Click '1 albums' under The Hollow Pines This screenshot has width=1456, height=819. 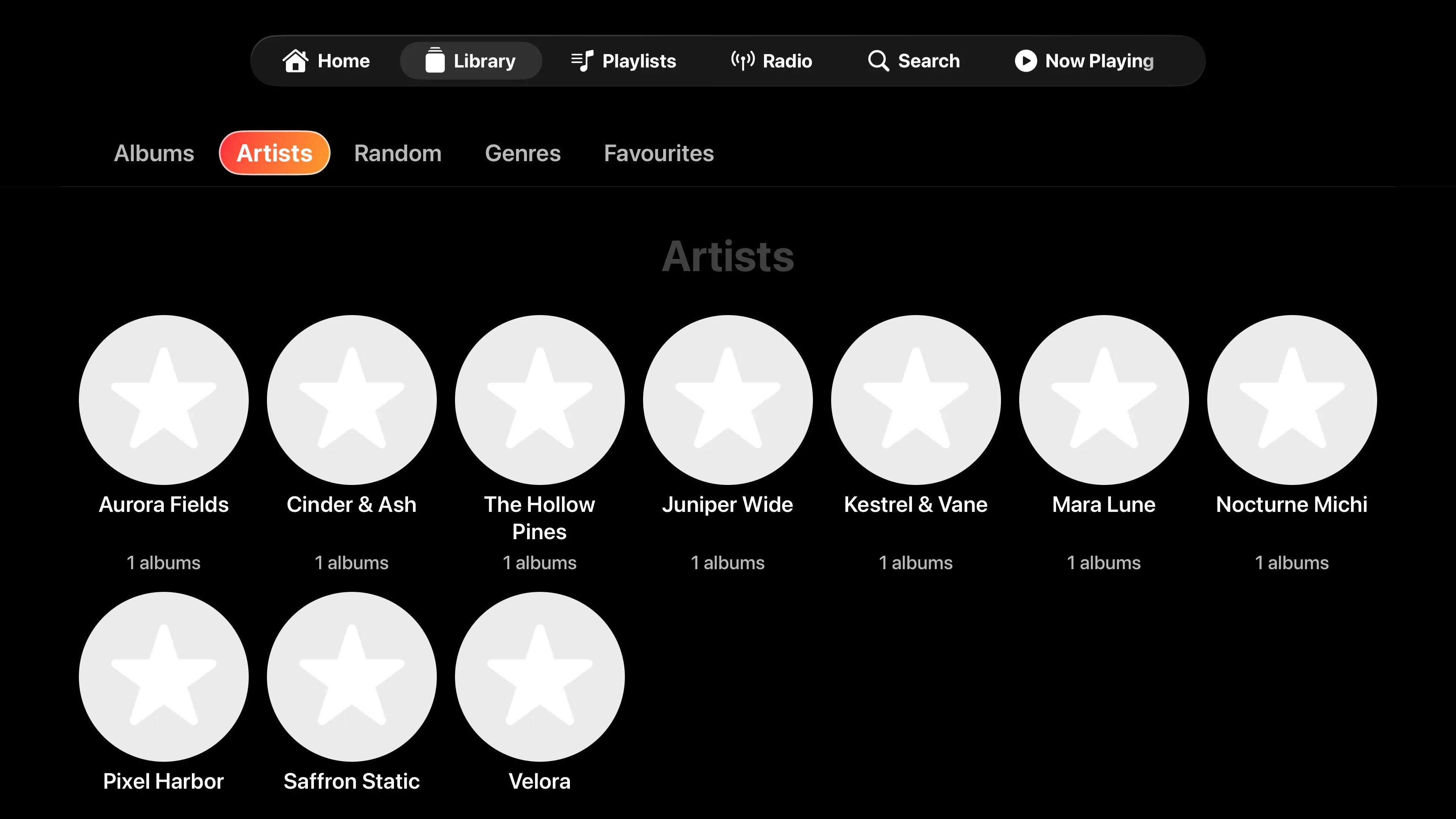pyautogui.click(x=540, y=563)
